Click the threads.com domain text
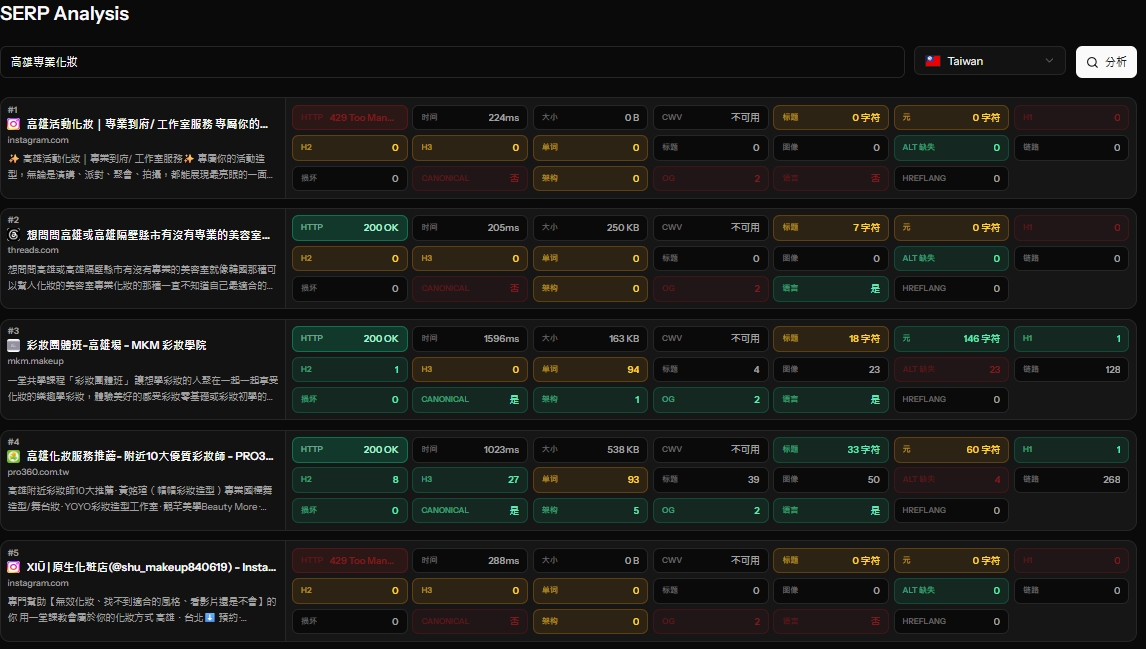 click(33, 250)
